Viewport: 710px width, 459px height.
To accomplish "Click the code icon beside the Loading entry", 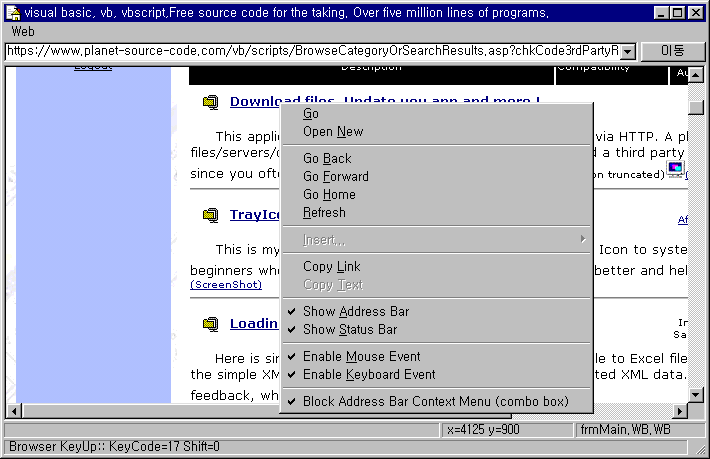I will (211, 324).
